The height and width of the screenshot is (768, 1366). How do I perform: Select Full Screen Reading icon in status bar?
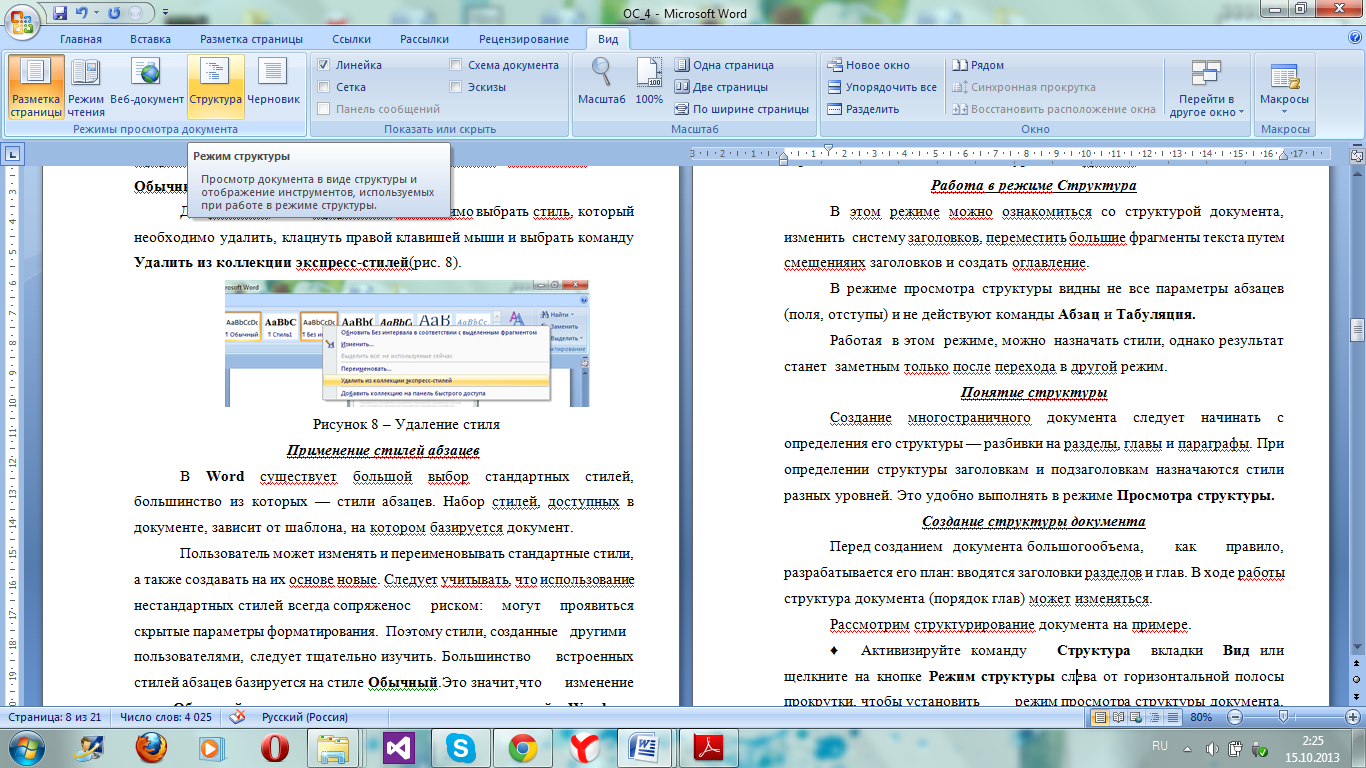coord(1117,717)
